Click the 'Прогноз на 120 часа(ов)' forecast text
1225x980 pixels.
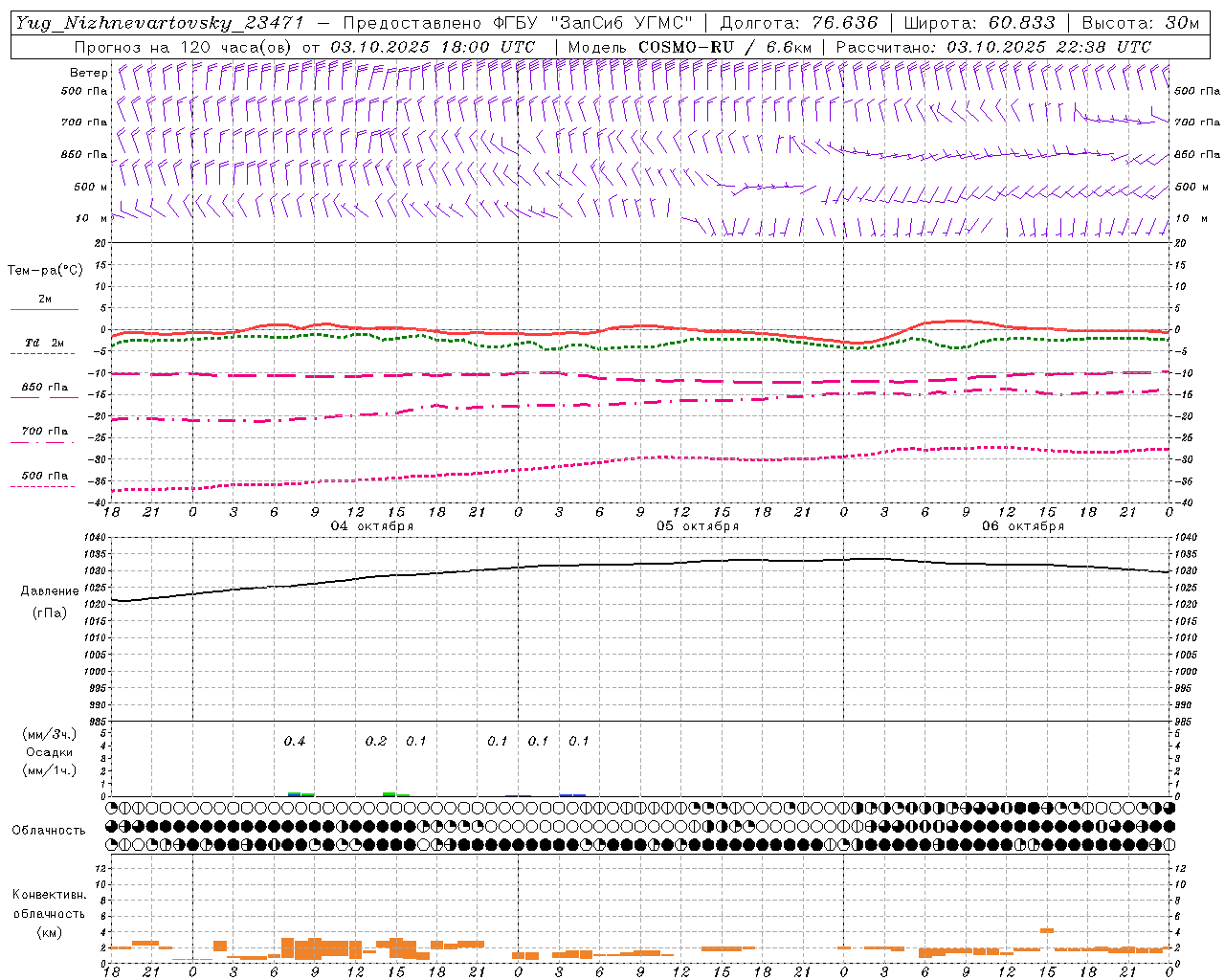click(184, 47)
